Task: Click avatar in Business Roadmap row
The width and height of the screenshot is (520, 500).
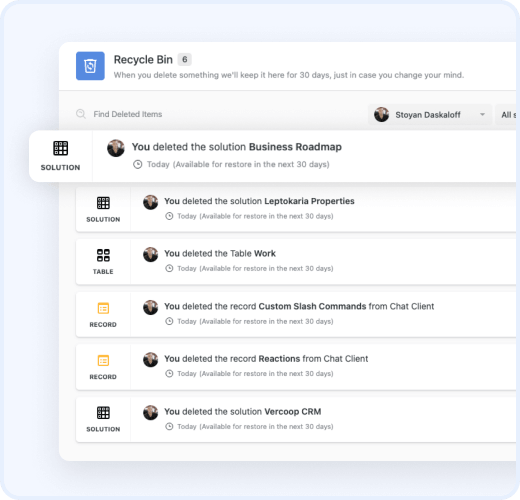Action: pos(116,148)
